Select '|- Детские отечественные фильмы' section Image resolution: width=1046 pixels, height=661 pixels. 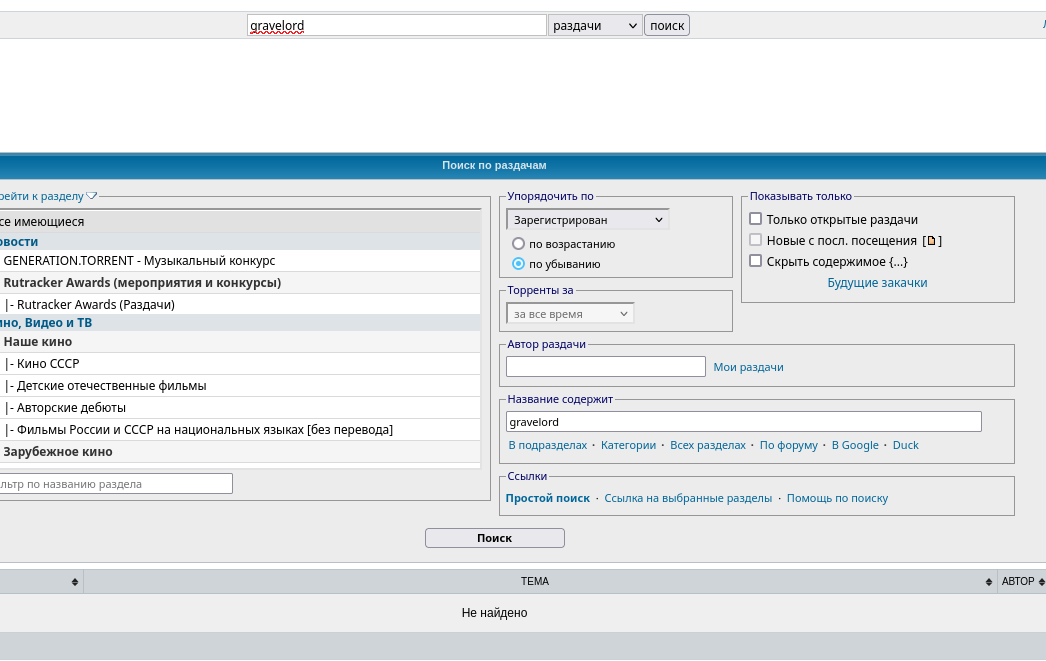click(x=239, y=386)
